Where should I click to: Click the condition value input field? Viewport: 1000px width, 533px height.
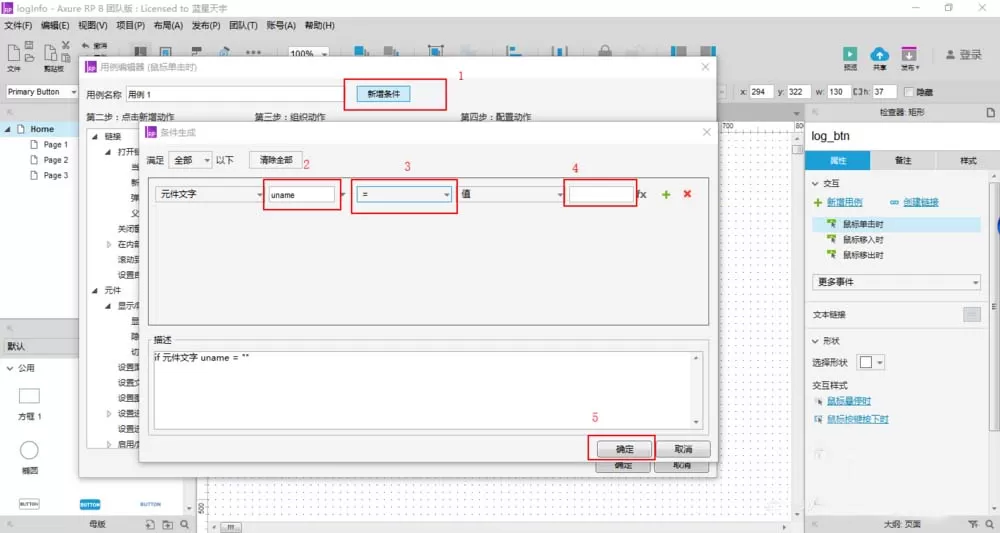pos(601,194)
